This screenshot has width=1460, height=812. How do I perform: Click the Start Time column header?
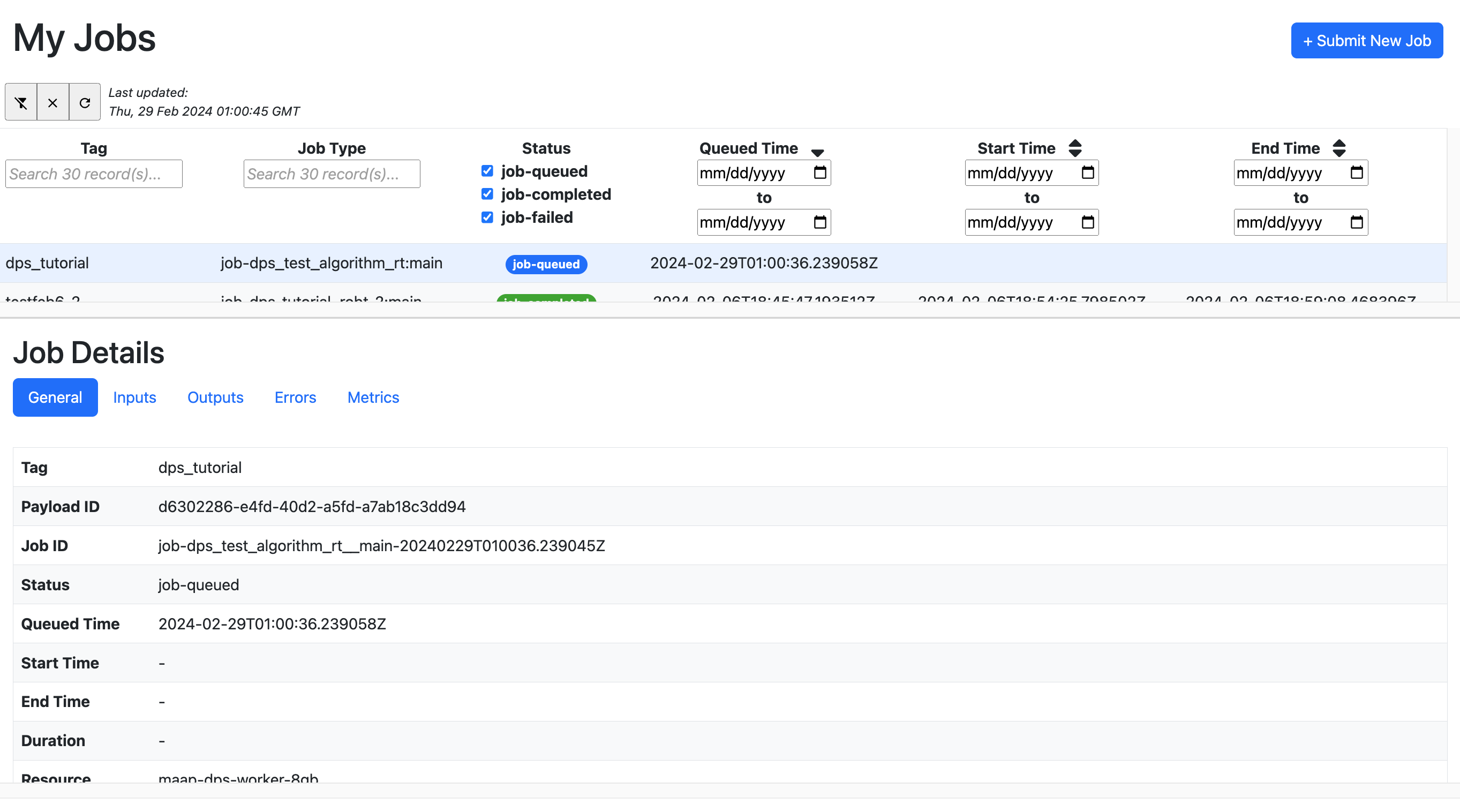(x=1016, y=148)
